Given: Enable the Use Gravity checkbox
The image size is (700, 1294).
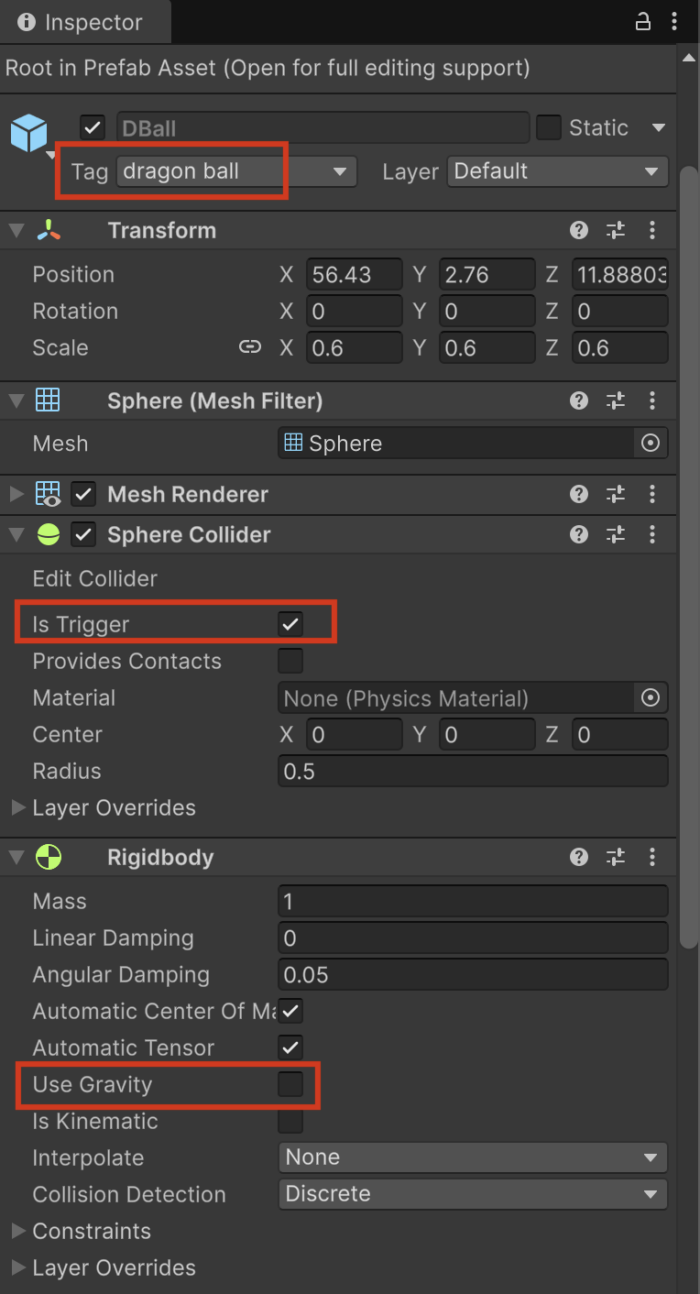Looking at the screenshot, I should [x=290, y=1085].
